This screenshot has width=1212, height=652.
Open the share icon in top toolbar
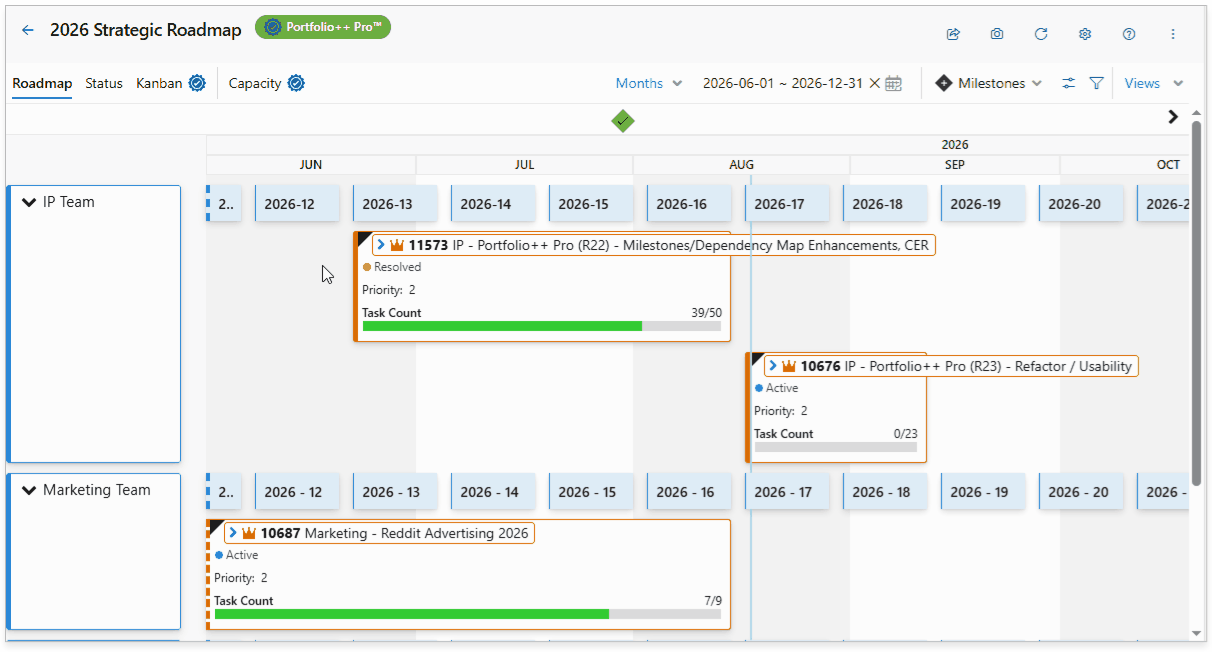click(x=953, y=34)
